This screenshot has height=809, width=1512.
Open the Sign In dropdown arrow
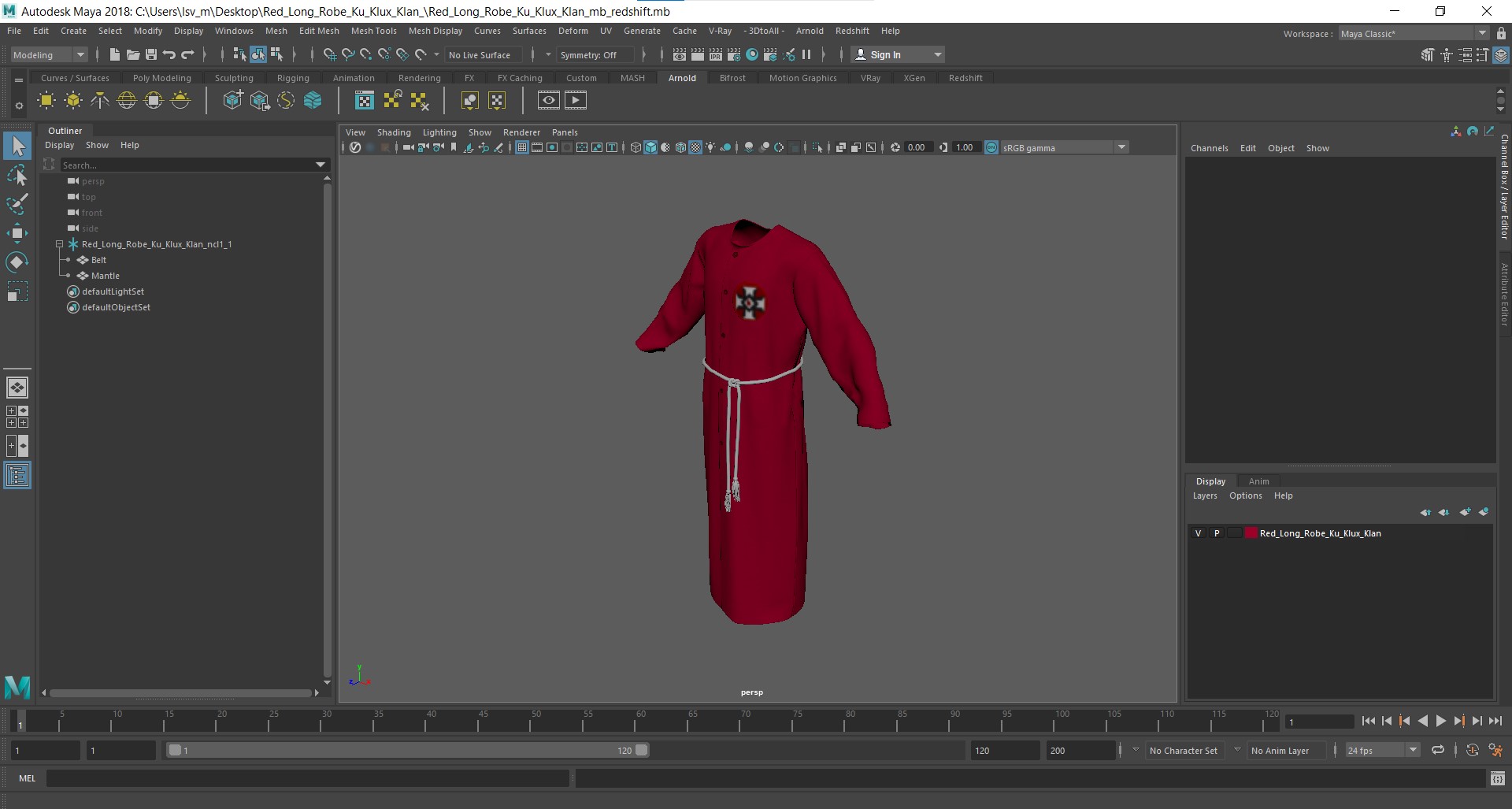[937, 54]
